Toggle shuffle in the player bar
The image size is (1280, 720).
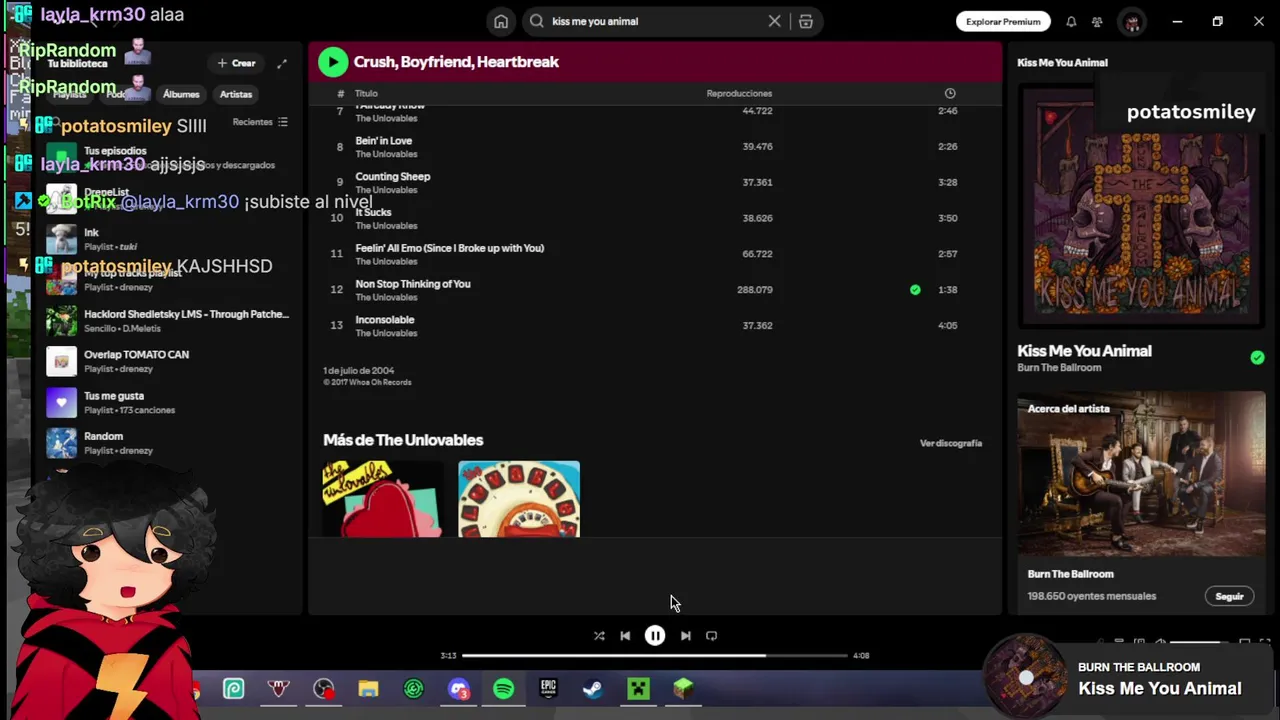(x=599, y=636)
